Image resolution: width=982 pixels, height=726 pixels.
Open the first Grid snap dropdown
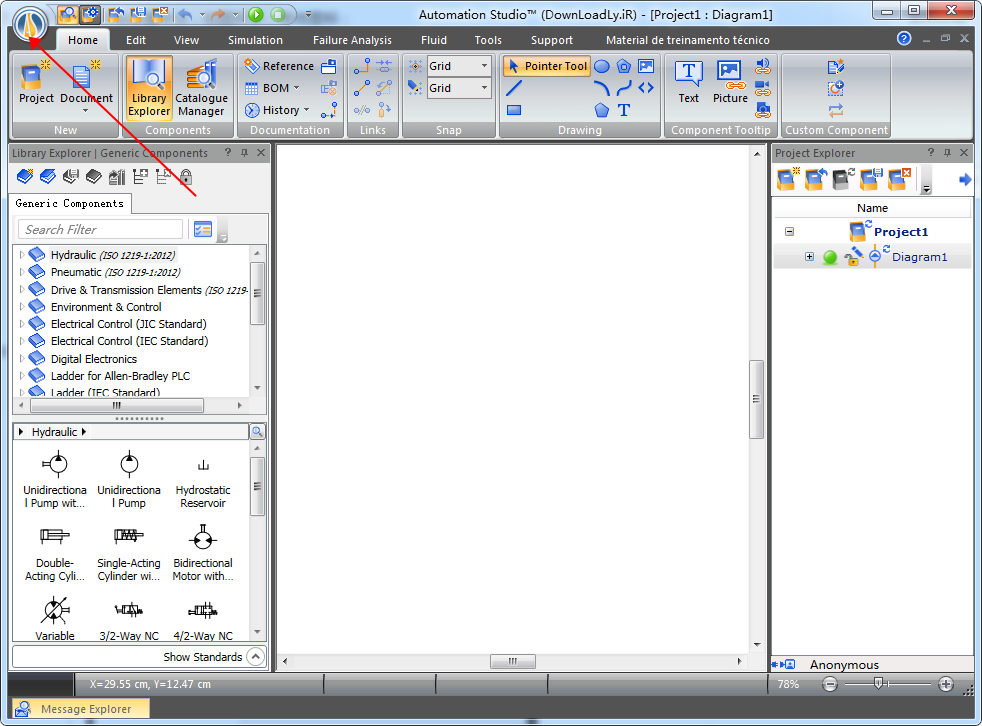[x=485, y=66]
